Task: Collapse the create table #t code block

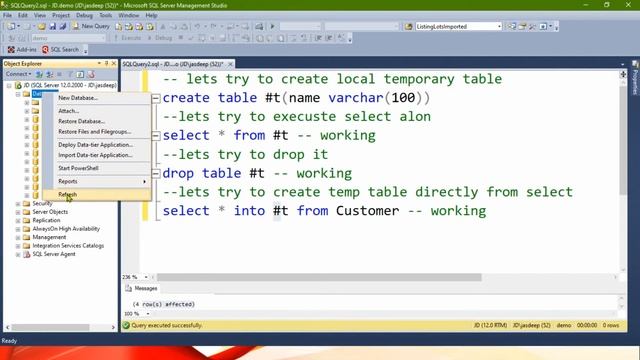Action: [x=156, y=98]
